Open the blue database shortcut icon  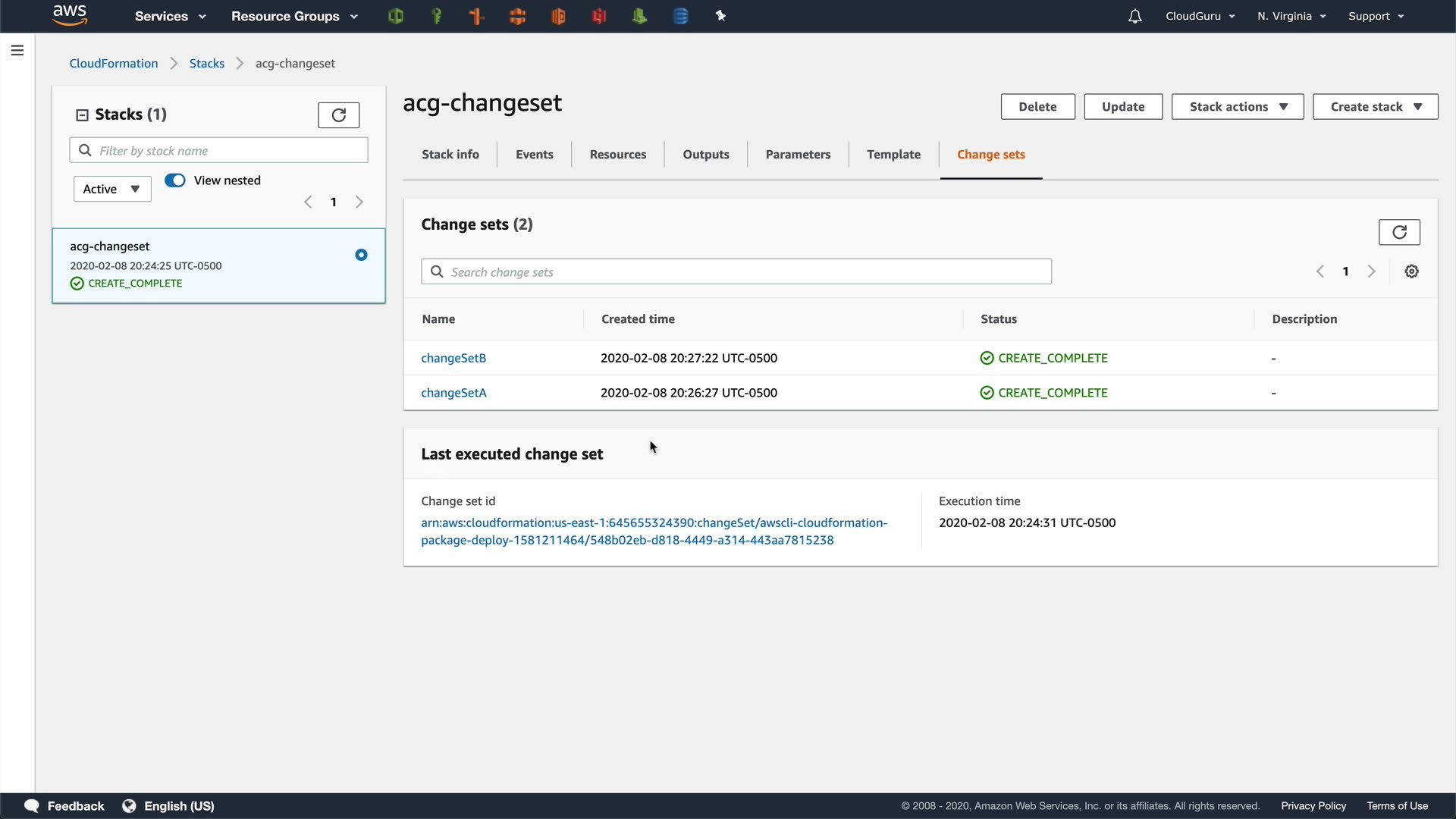point(680,16)
